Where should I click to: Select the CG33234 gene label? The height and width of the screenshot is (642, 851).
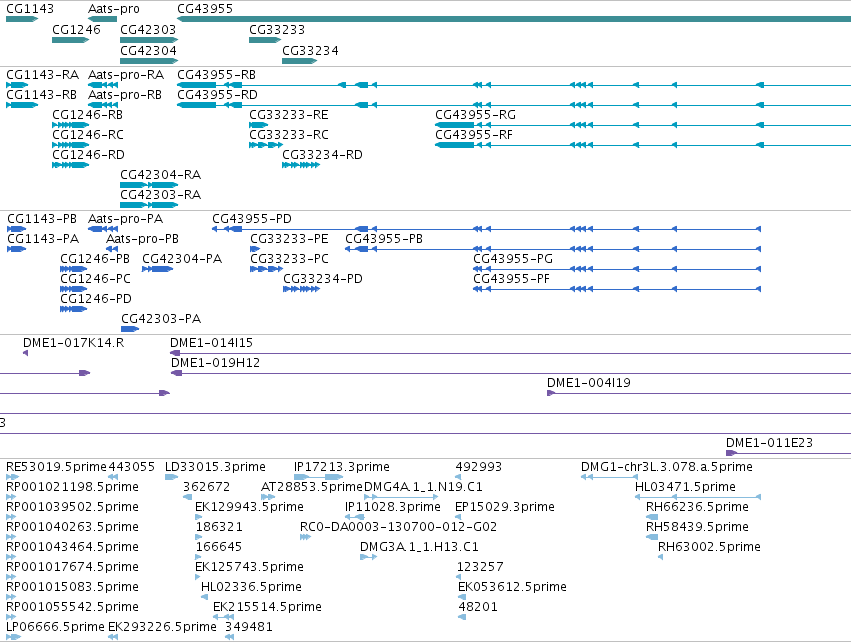pos(310,50)
